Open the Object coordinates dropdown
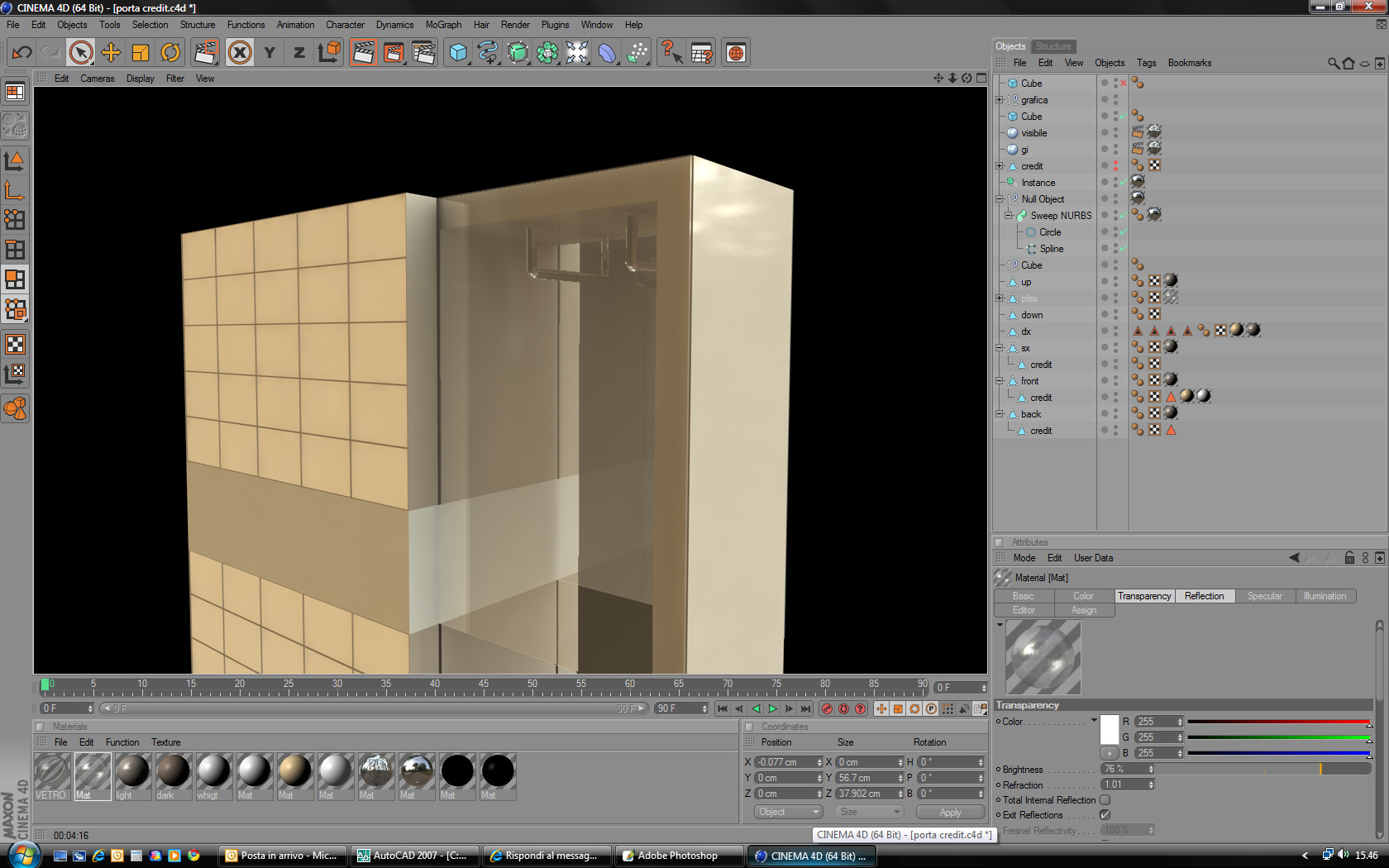Viewport: 1389px width, 868px height. pos(788,812)
